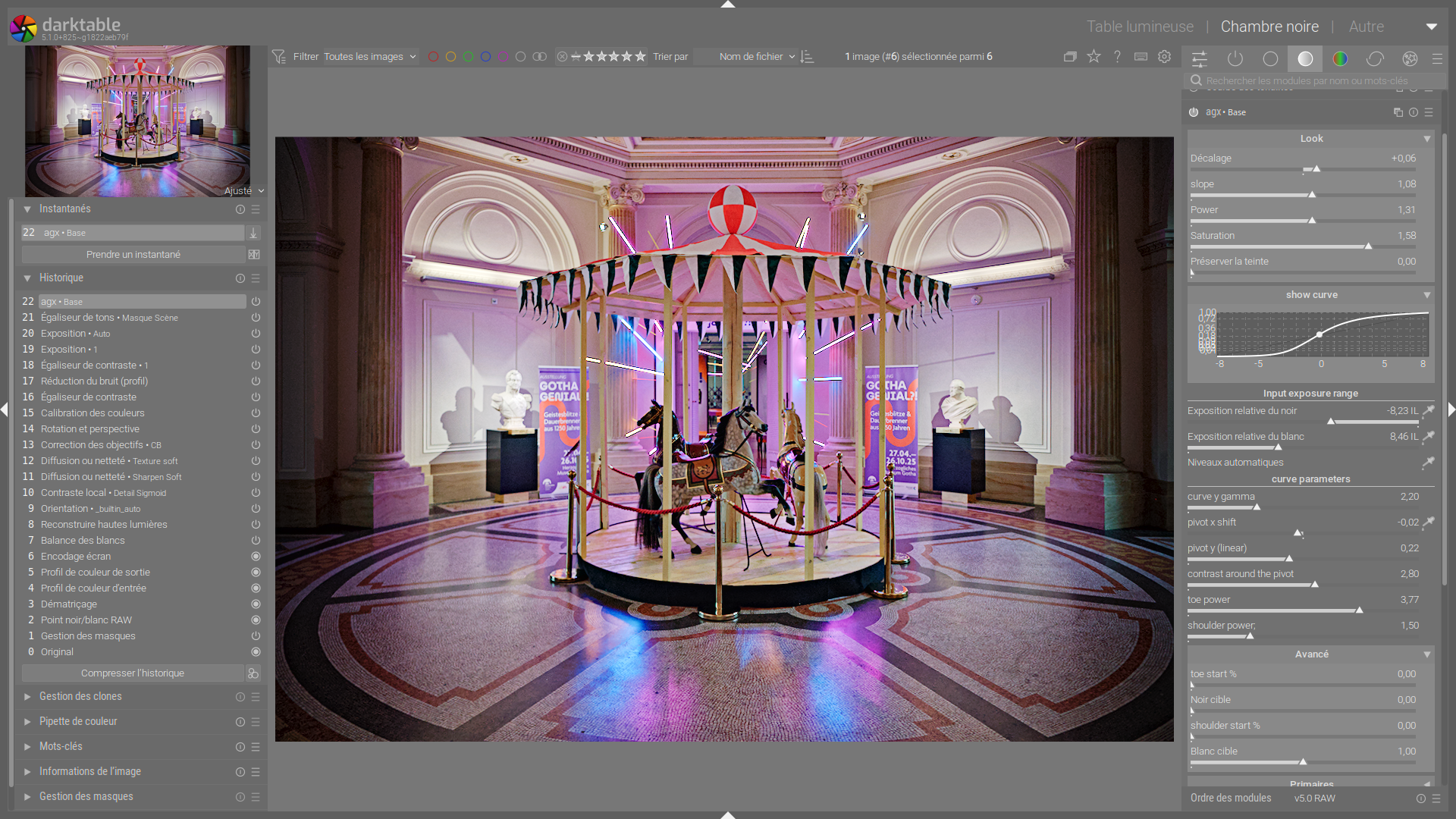Open the color module group tab
1456x819 pixels.
click(x=1340, y=58)
